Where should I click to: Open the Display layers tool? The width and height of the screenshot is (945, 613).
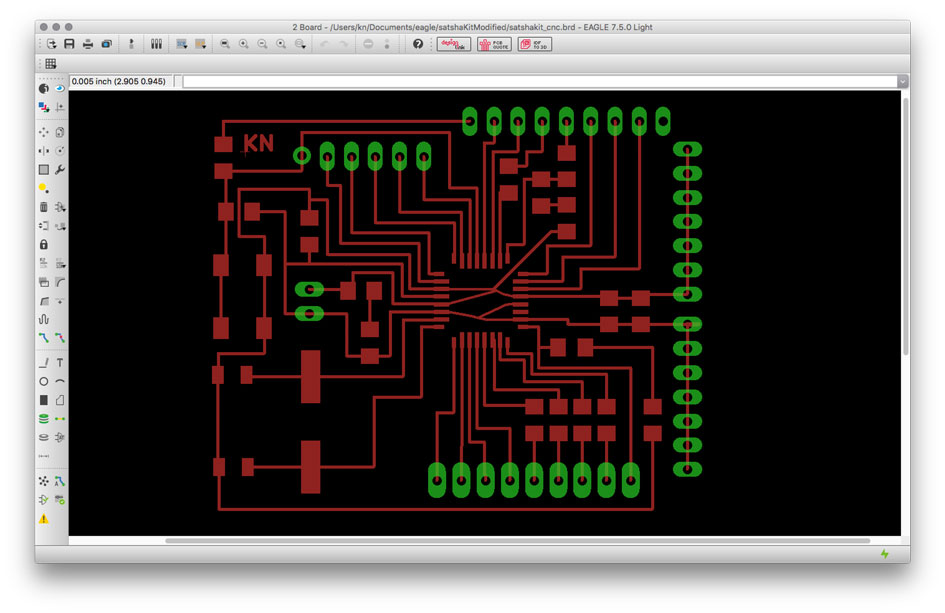(x=43, y=107)
